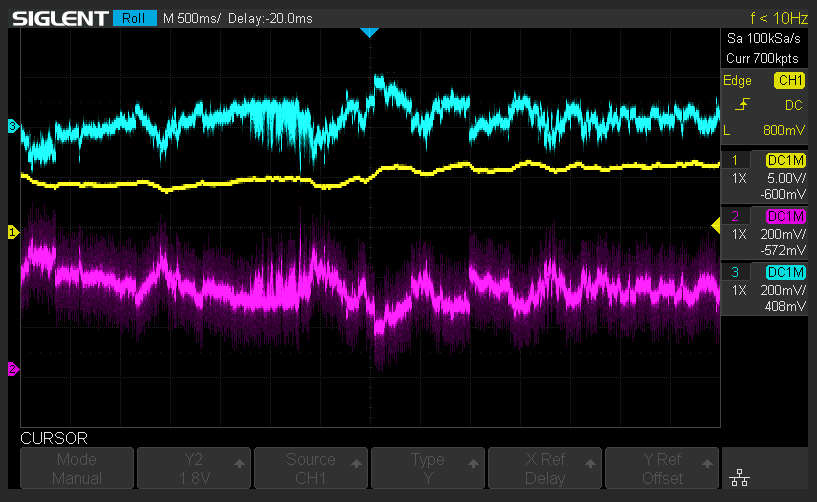Open the Source CH1 softkey
Viewport: 817px width, 502px height.
click(x=311, y=468)
